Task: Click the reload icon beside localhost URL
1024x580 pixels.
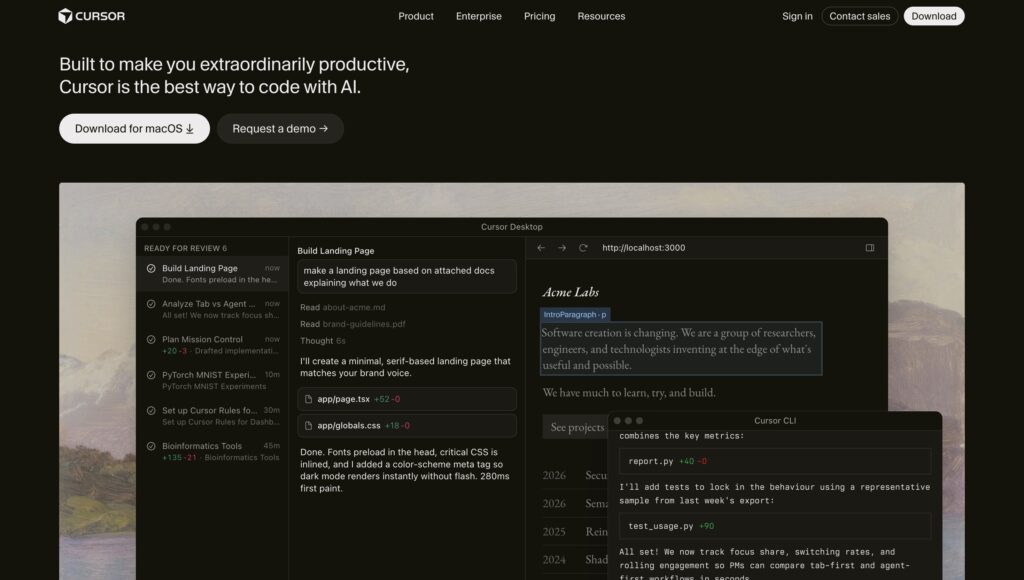Action: (583, 248)
